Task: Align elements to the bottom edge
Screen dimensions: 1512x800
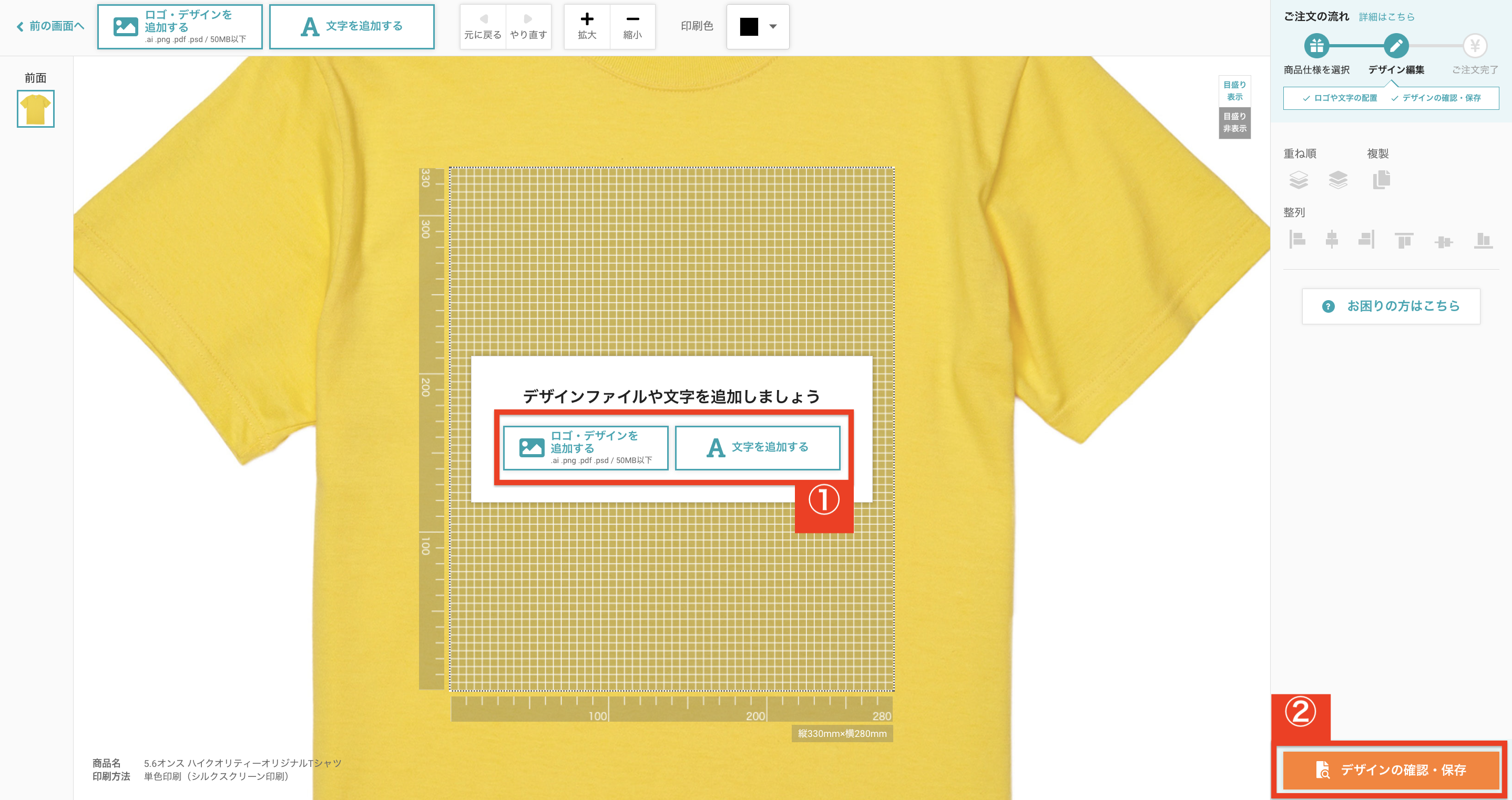Action: [x=1484, y=240]
